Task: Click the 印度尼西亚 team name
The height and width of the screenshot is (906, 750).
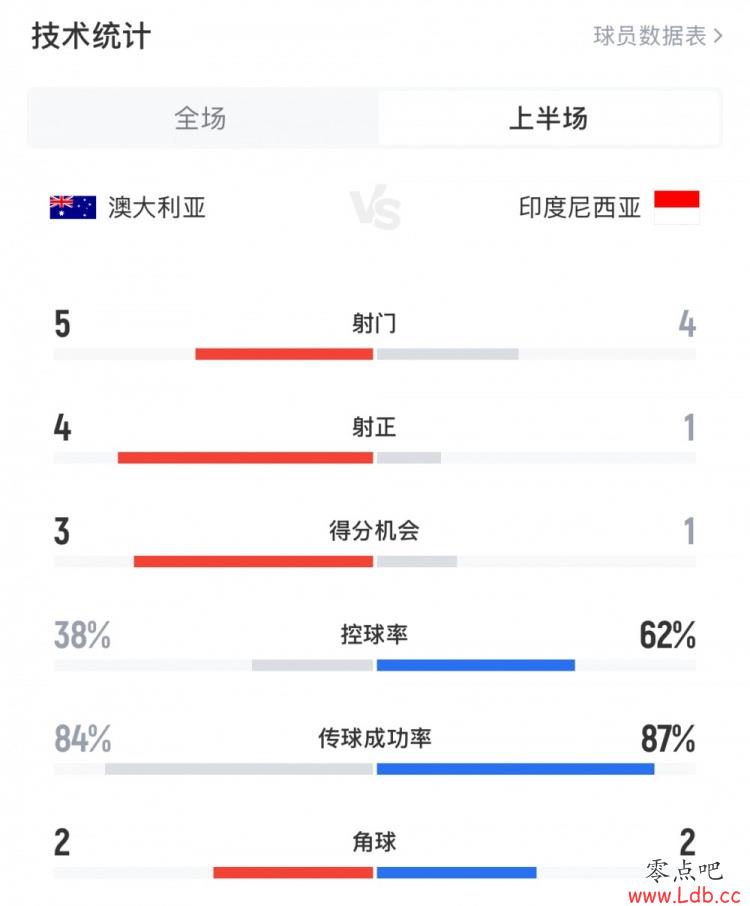Action: pos(580,207)
